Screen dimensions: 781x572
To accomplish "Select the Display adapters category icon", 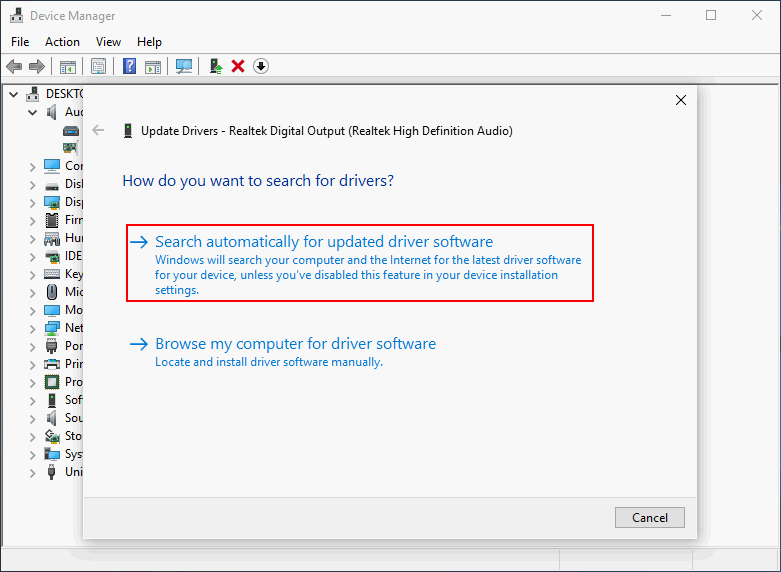I will (x=52, y=202).
